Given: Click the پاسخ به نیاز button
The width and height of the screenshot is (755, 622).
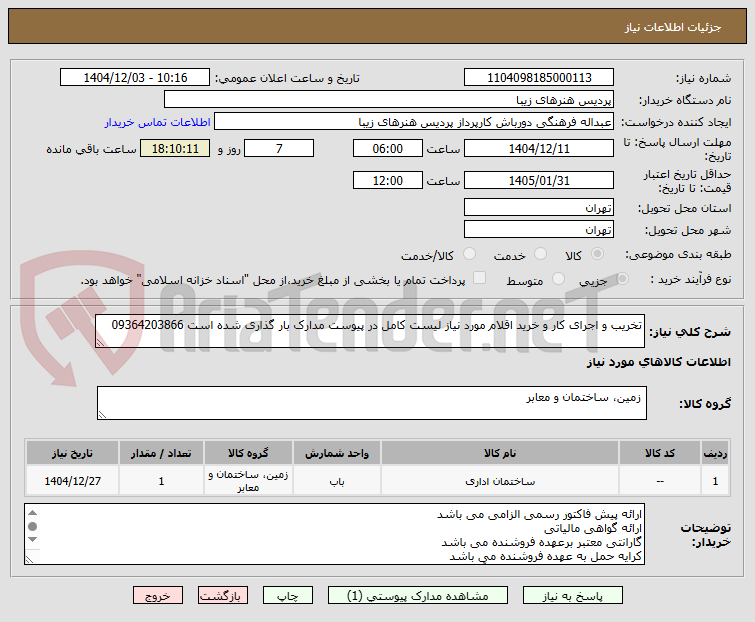Looking at the screenshot, I should (573, 596).
